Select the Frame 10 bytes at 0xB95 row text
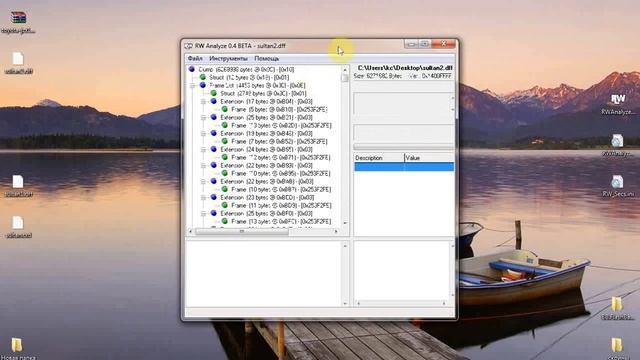Image resolution: width=640 pixels, height=360 pixels. pos(281,173)
